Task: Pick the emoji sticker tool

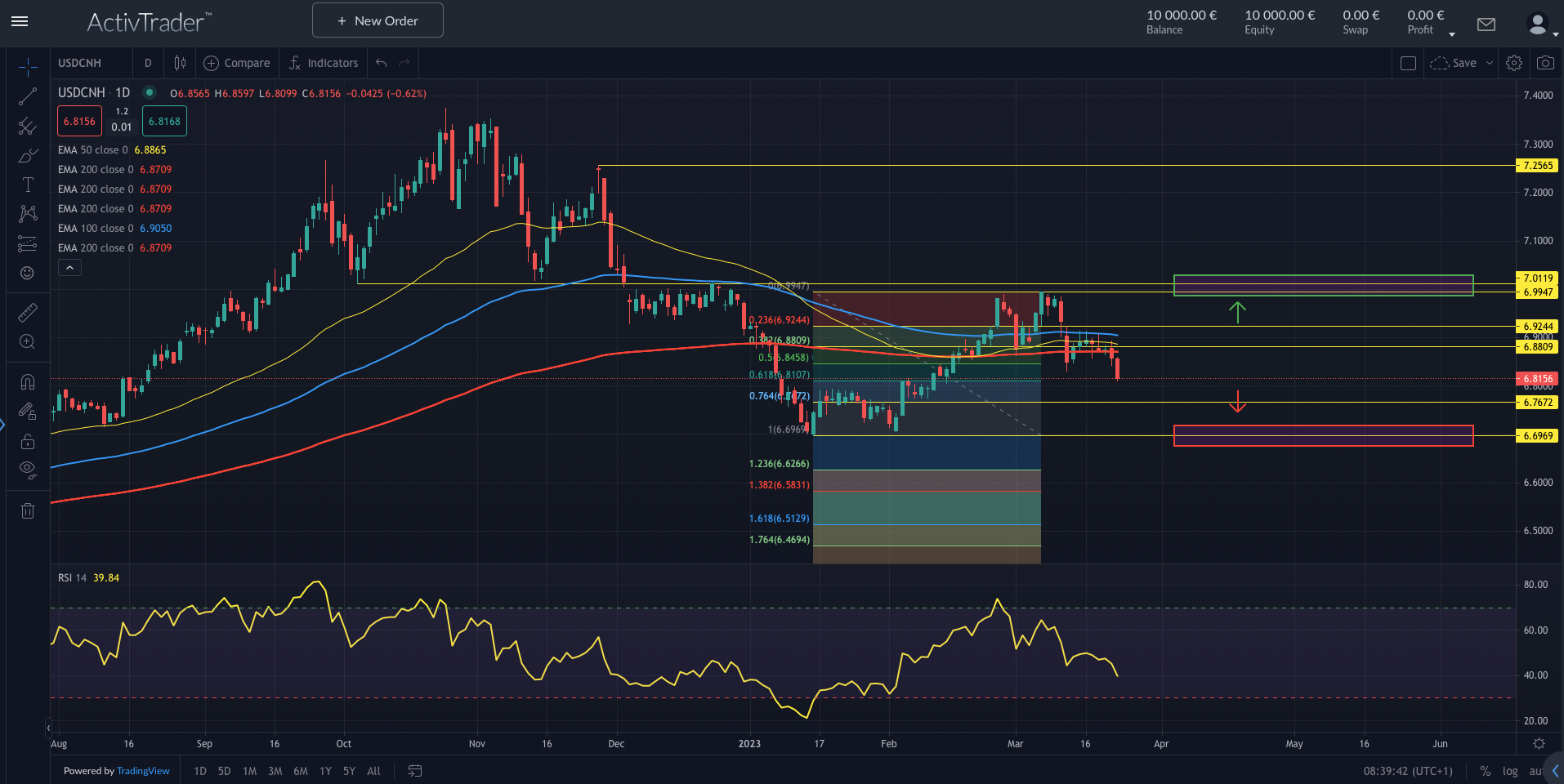Action: pos(27,274)
